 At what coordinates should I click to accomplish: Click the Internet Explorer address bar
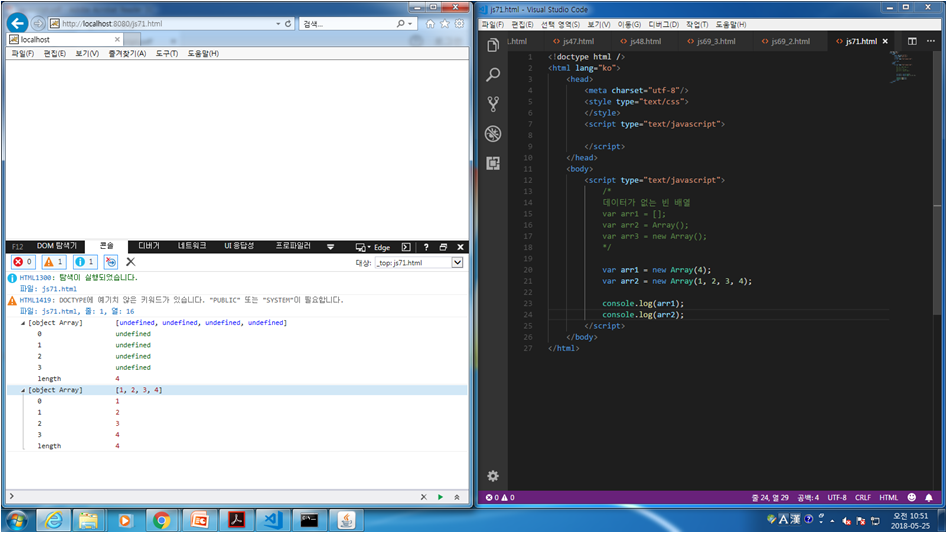tap(162, 24)
